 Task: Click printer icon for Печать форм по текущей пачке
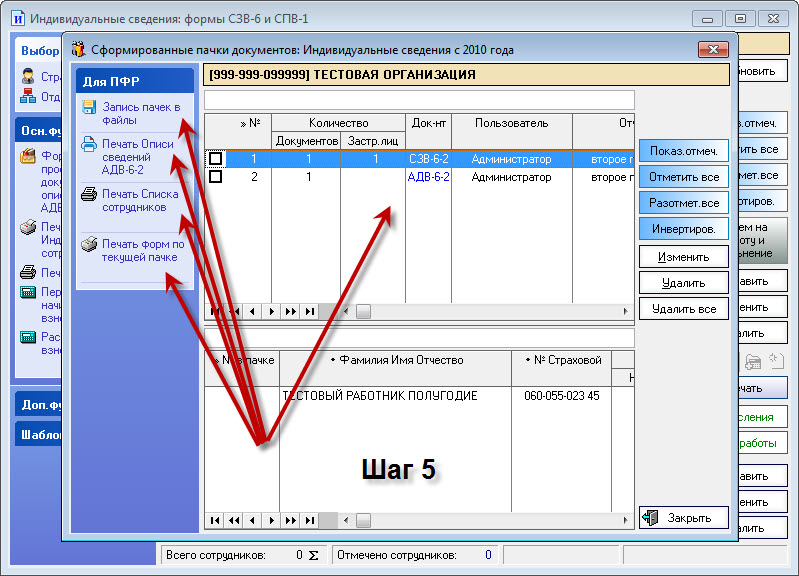[89, 245]
